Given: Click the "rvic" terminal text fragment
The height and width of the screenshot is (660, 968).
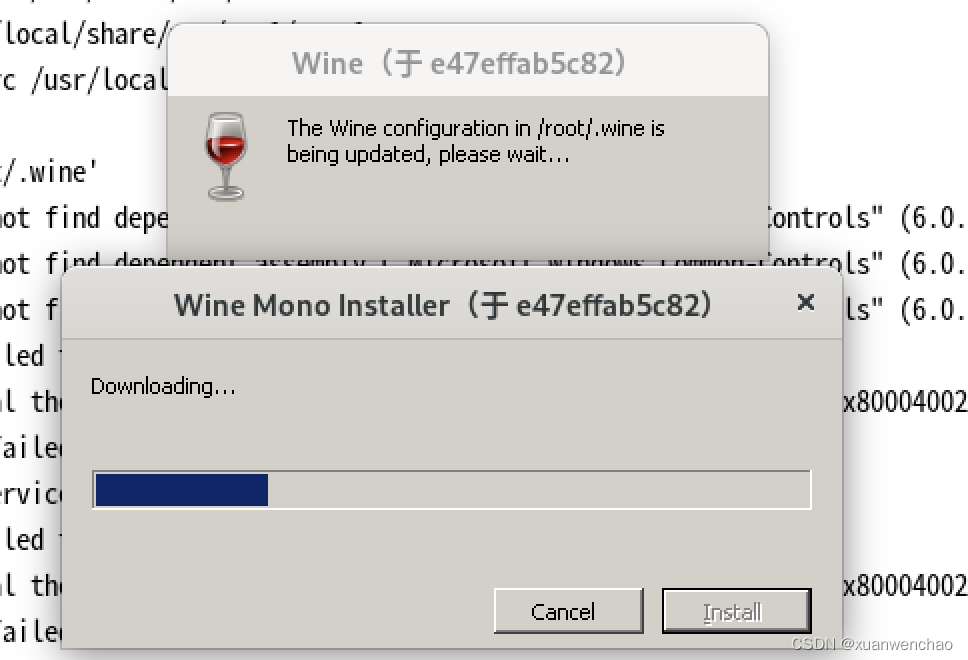Looking at the screenshot, I should (31, 493).
